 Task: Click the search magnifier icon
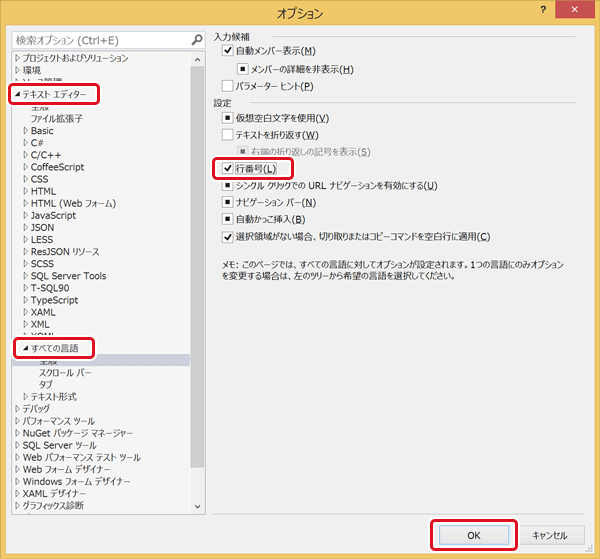(197, 39)
